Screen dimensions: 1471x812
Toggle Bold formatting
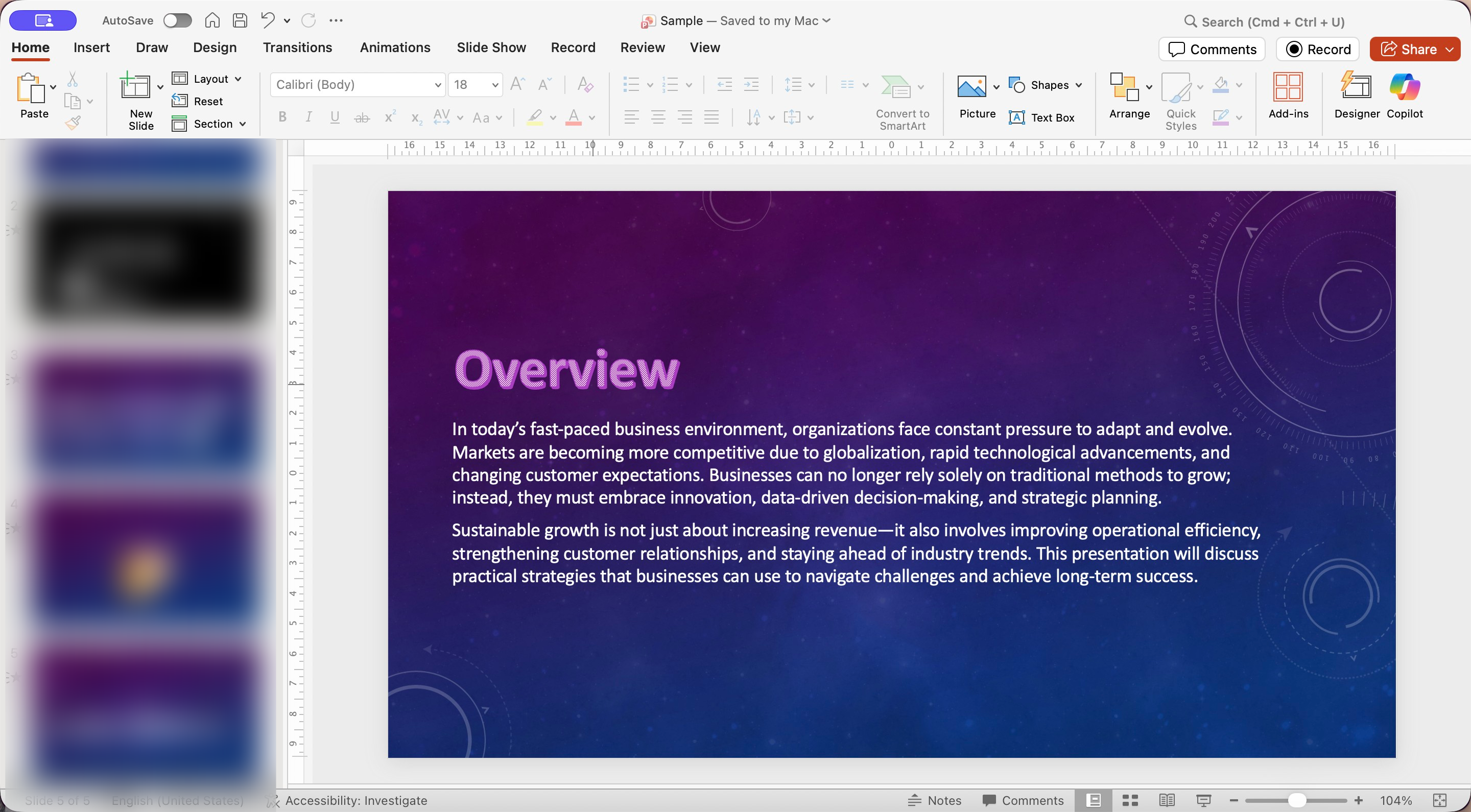click(282, 117)
